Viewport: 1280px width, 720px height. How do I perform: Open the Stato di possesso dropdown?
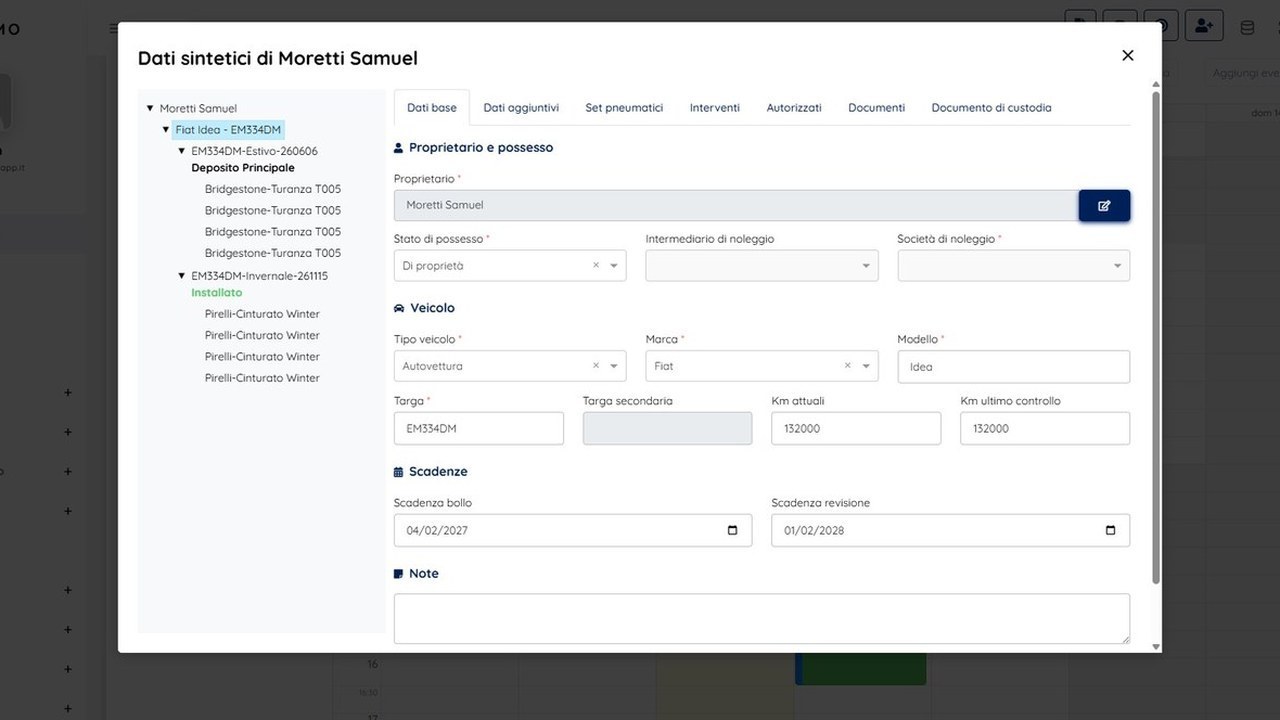(x=614, y=266)
